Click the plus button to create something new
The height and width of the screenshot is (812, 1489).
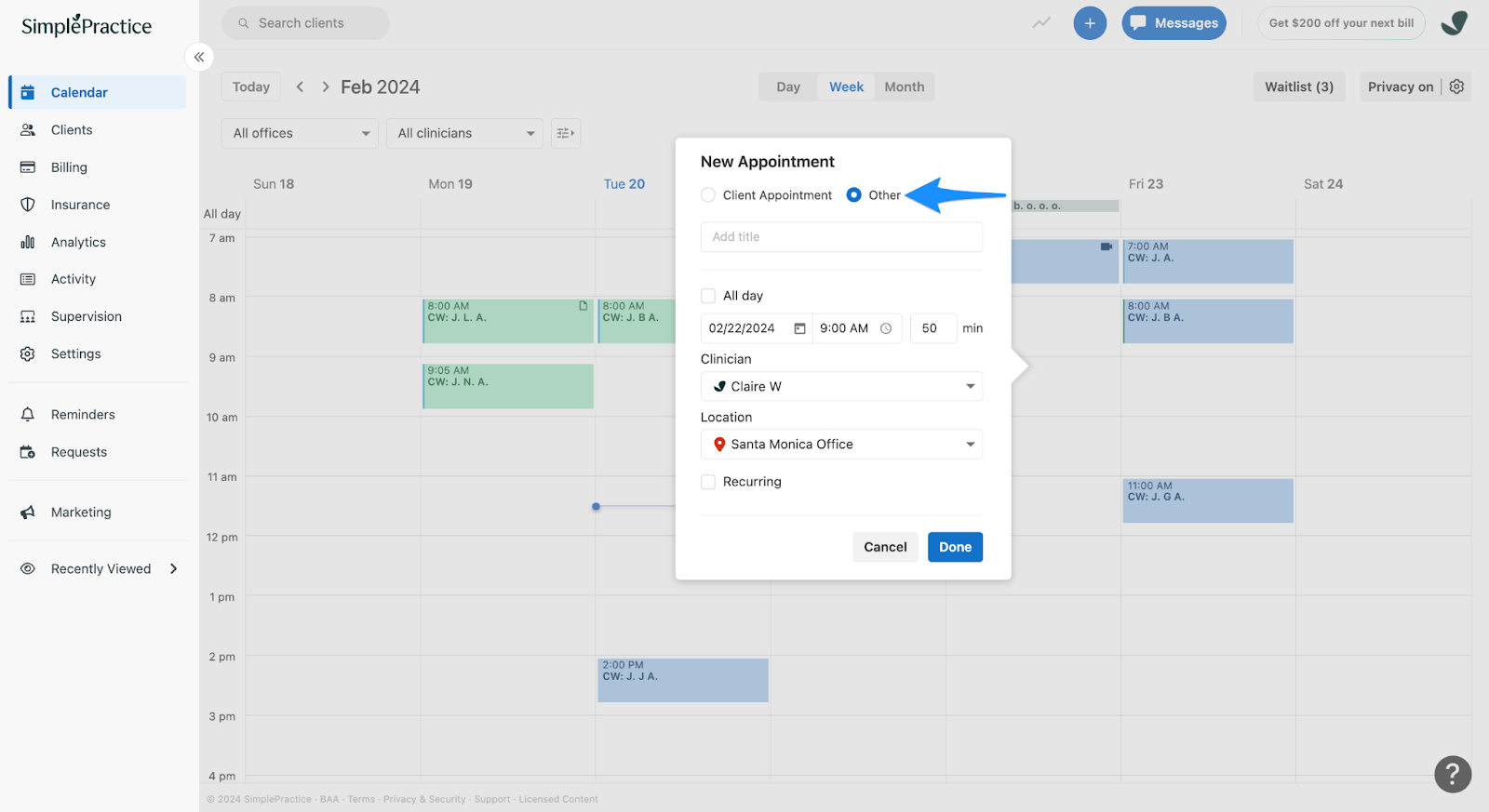(1090, 22)
